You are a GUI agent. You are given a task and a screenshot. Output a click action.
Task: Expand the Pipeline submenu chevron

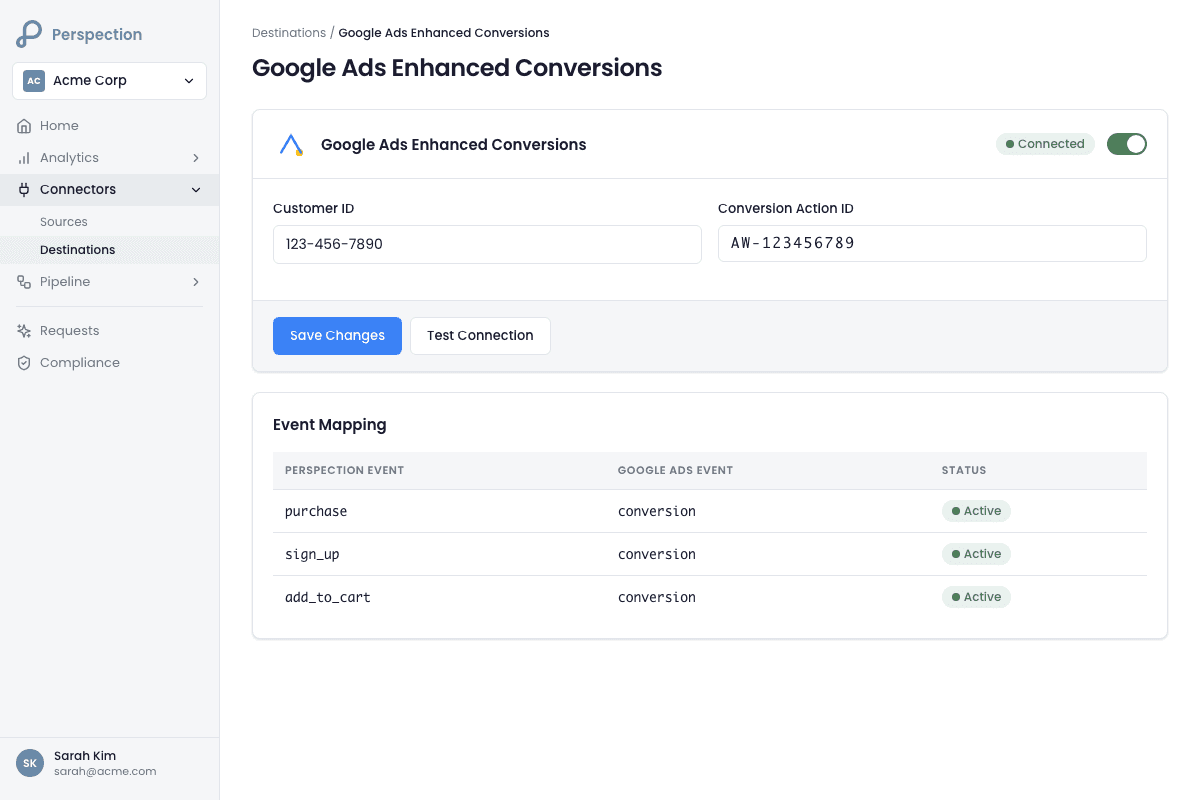[x=196, y=282]
